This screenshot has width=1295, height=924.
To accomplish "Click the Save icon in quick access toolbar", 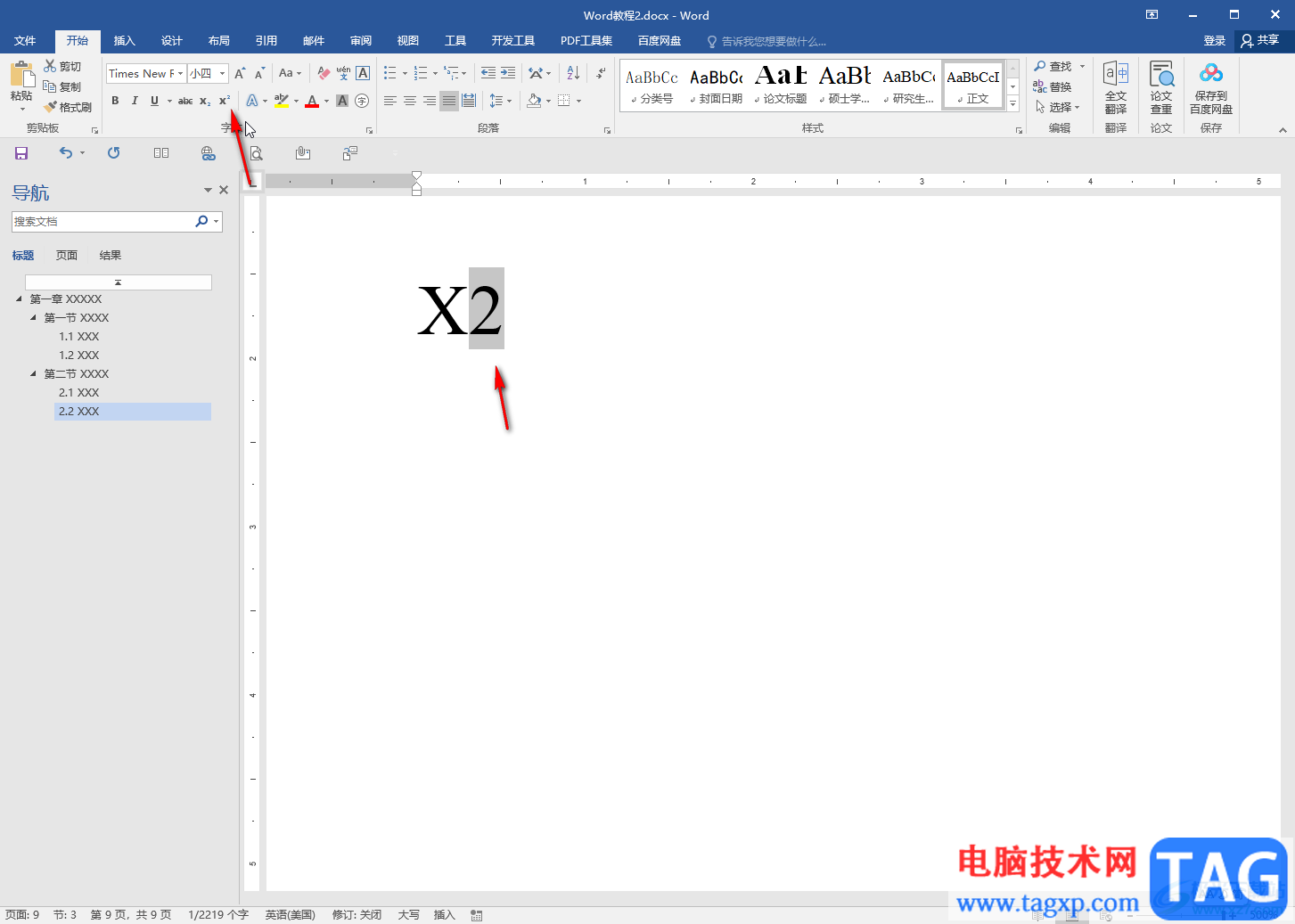I will pyautogui.click(x=21, y=153).
